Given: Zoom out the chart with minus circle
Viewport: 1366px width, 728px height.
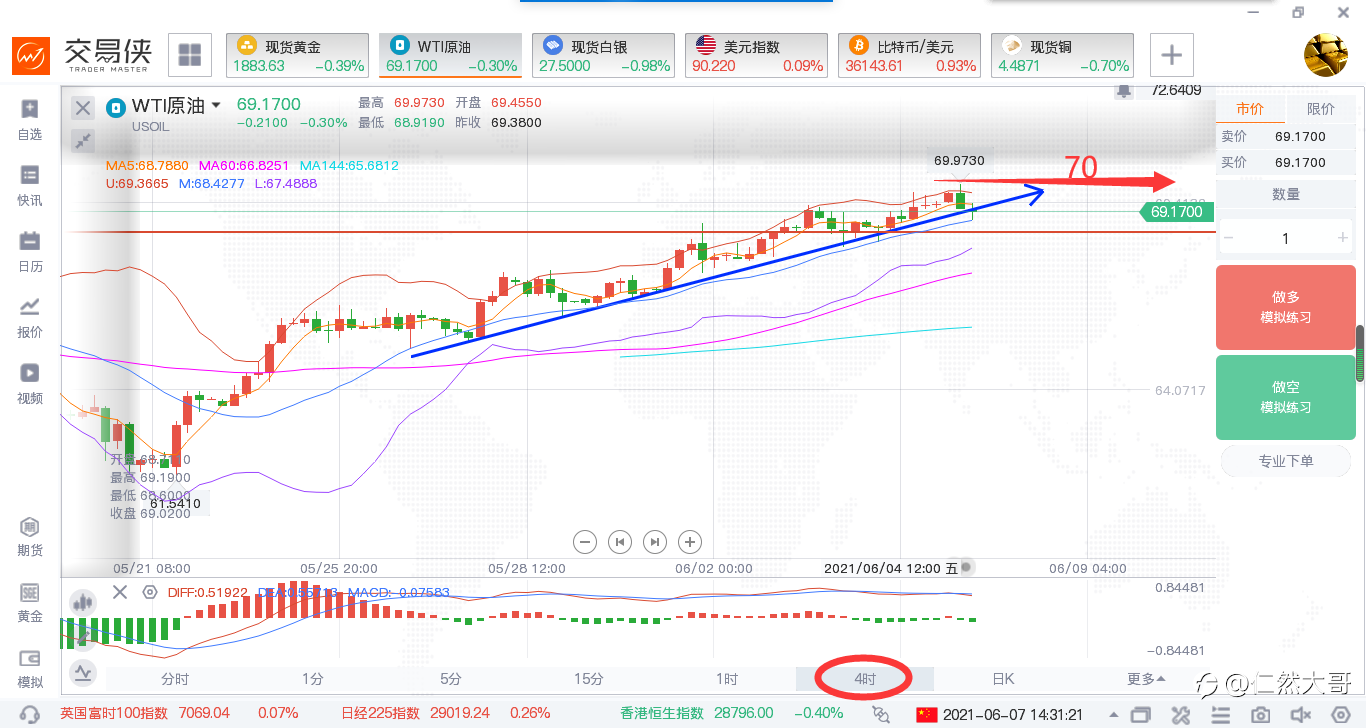Looking at the screenshot, I should [585, 542].
